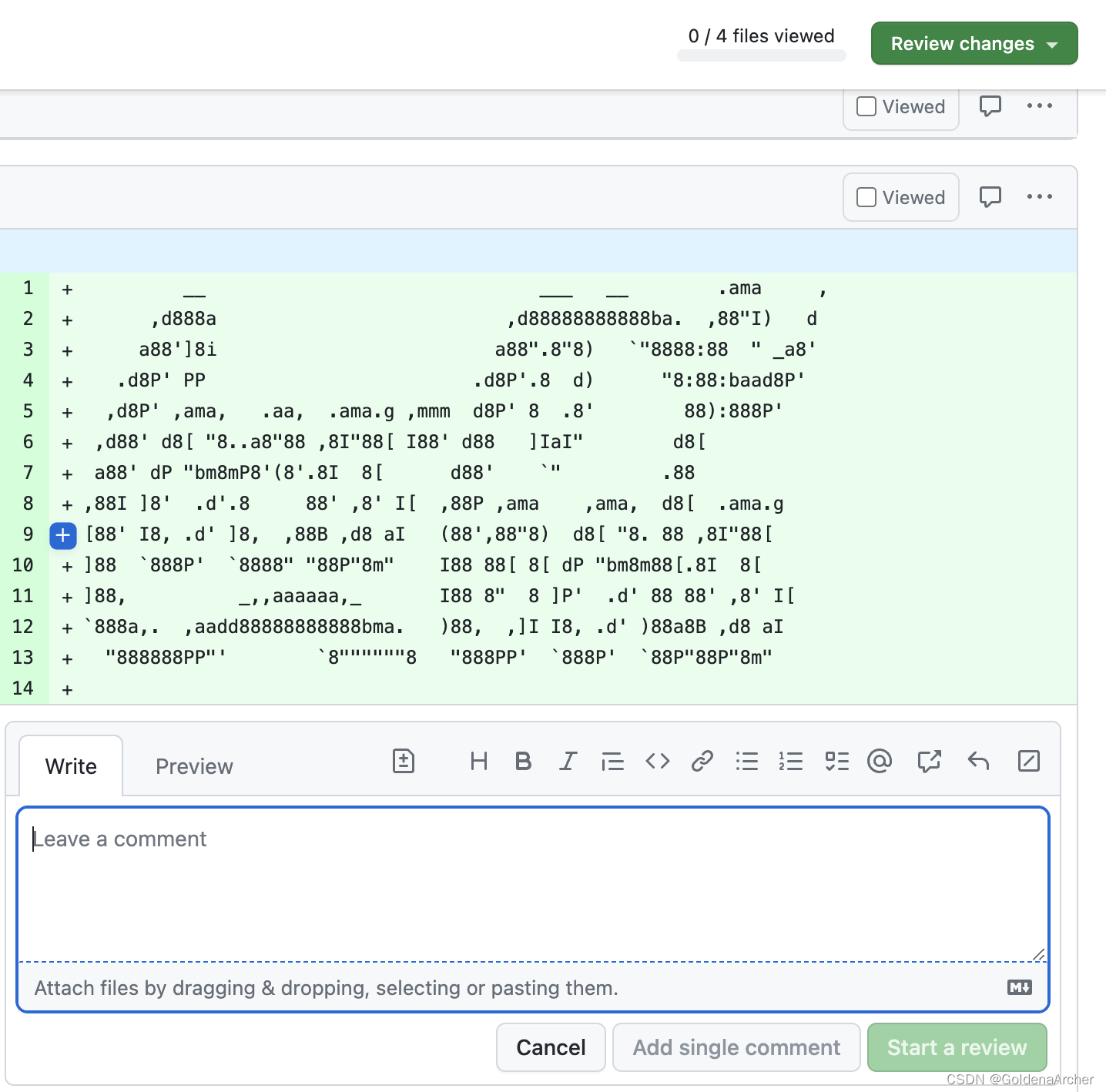Image resolution: width=1106 pixels, height=1092 pixels.
Task: Click comment icon on the ASCII art file header
Action: pyautogui.click(x=990, y=196)
